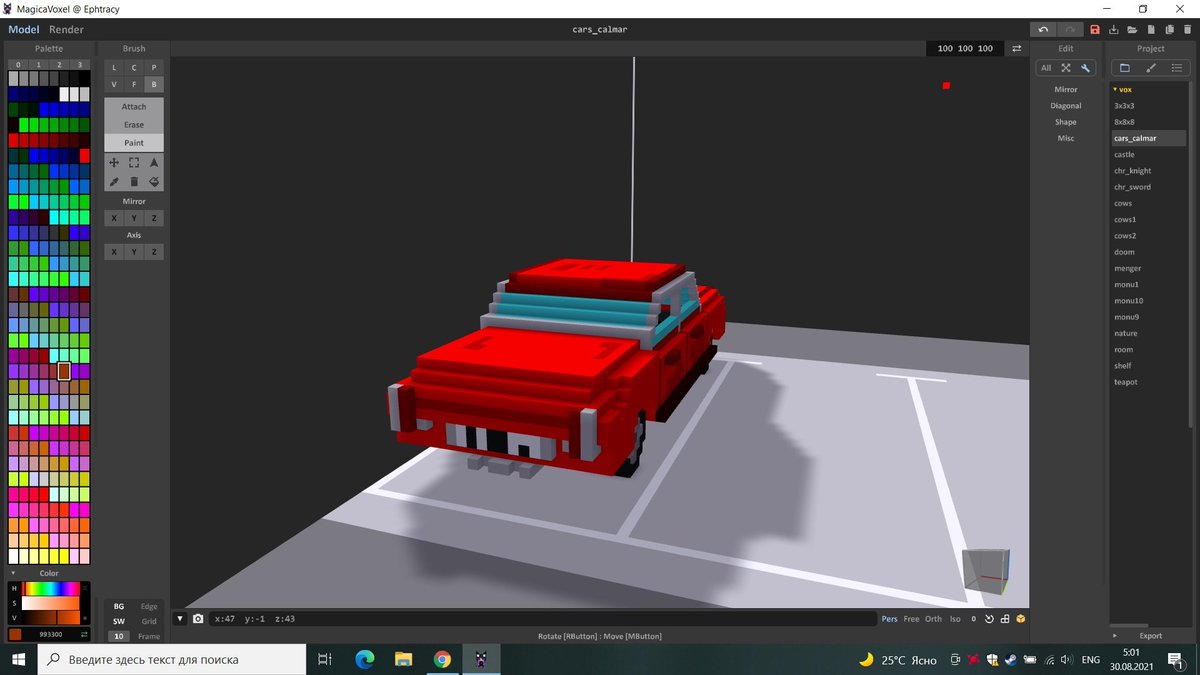Open the brush pattern view in Project
The width and height of the screenshot is (1200, 675).
point(1151,68)
